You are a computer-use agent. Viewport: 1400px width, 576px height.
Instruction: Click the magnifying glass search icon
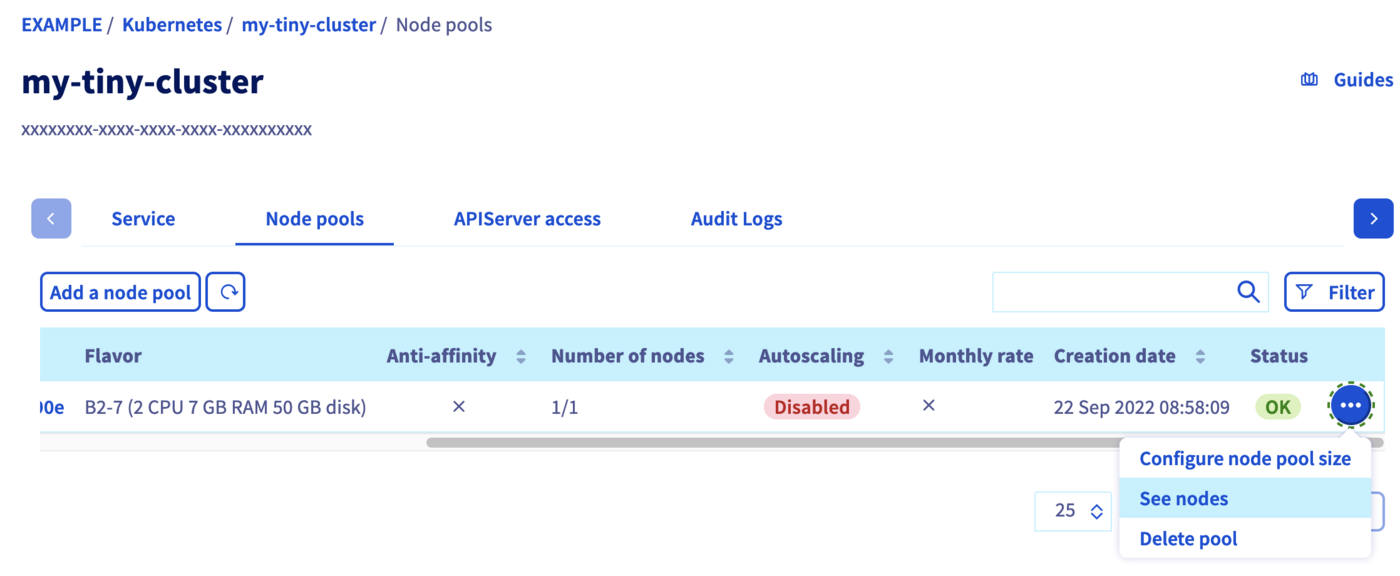pos(1247,291)
